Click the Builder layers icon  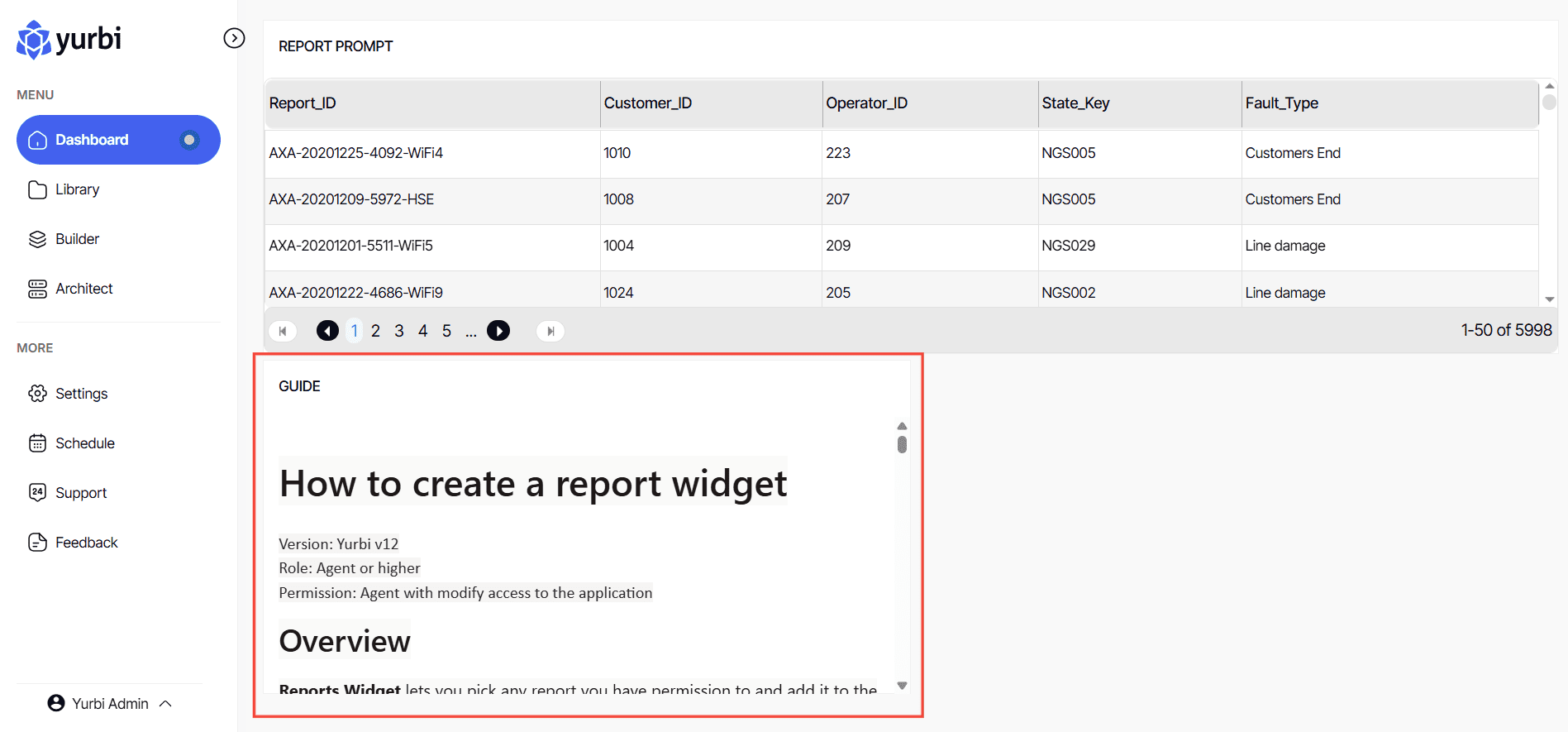[37, 240]
